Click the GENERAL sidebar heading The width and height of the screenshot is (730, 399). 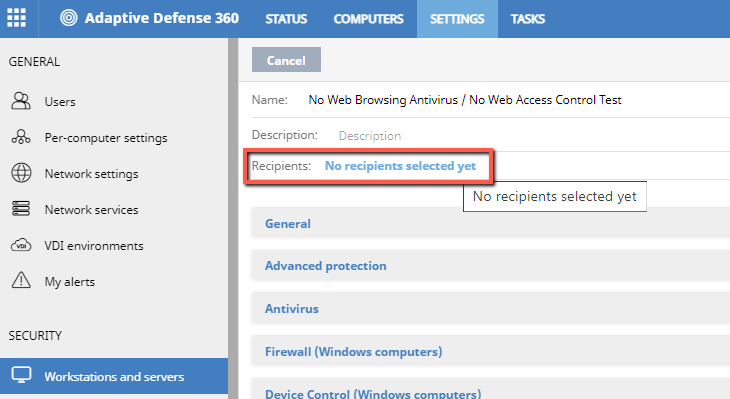click(34, 61)
